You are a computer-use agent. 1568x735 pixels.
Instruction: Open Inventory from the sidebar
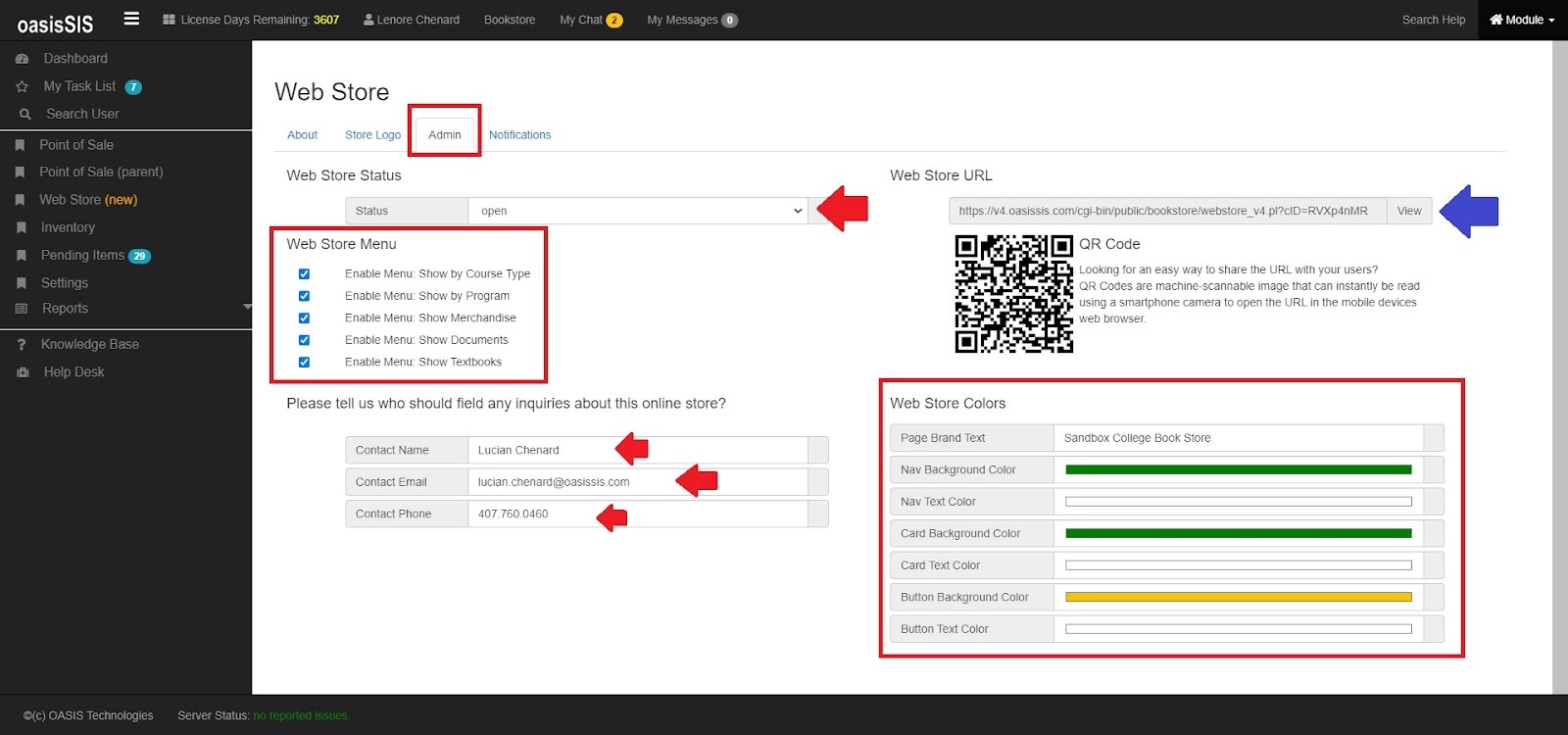(68, 227)
